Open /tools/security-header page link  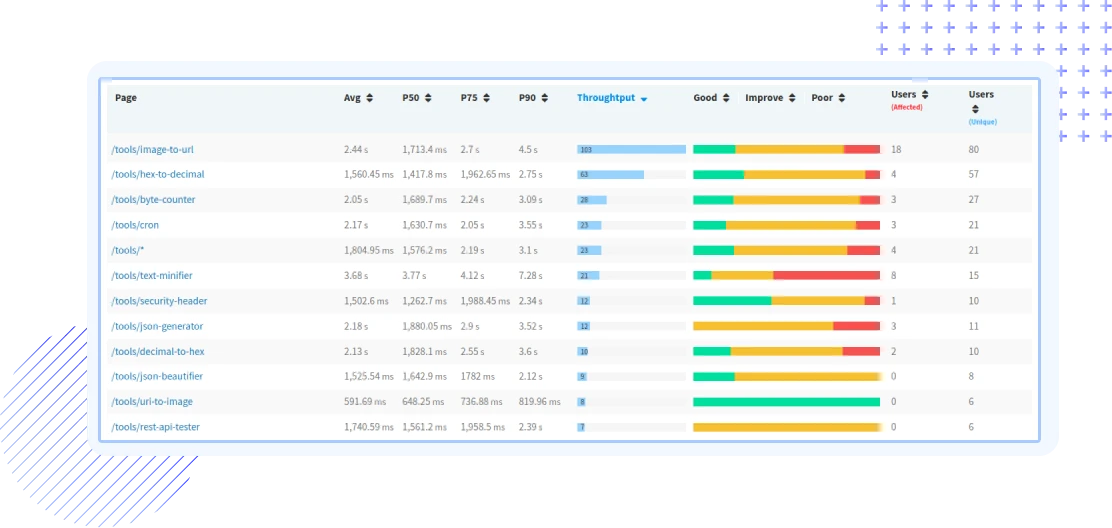click(x=160, y=300)
